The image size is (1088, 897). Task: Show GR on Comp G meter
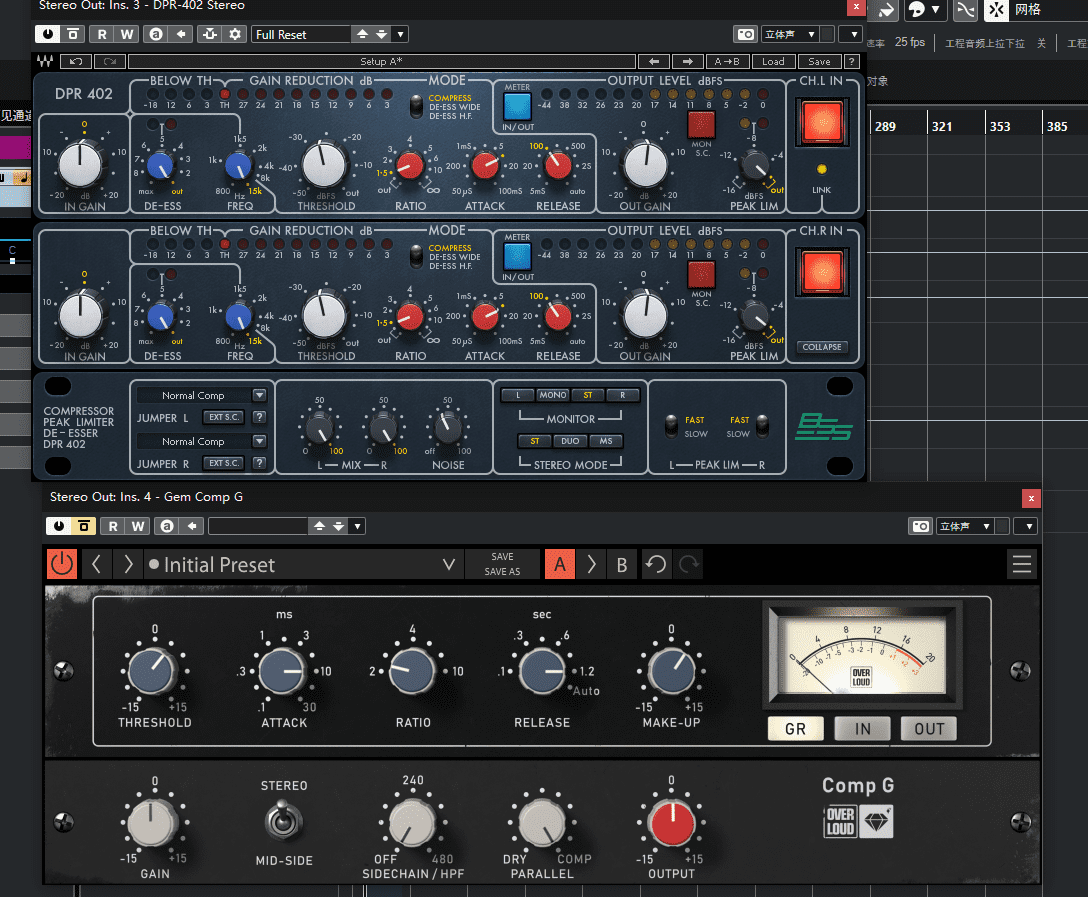pos(795,728)
